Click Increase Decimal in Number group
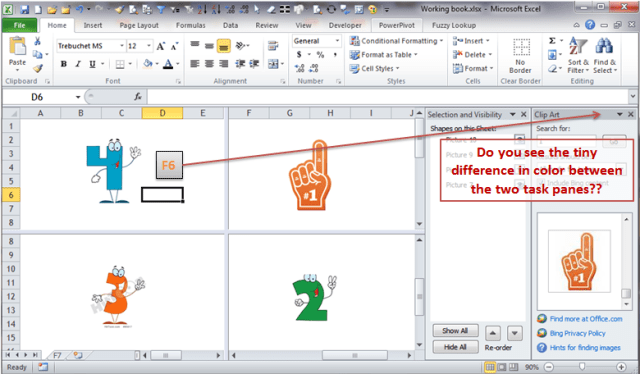 point(300,68)
